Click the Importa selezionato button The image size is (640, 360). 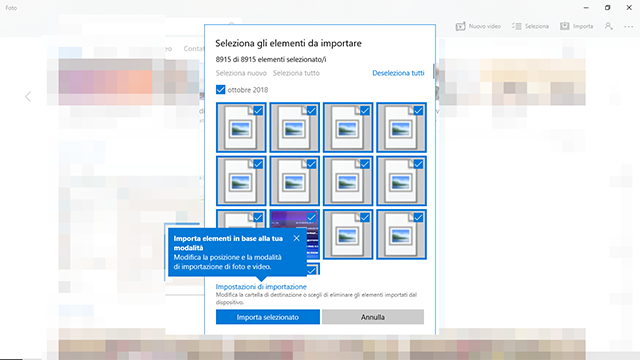(x=268, y=317)
